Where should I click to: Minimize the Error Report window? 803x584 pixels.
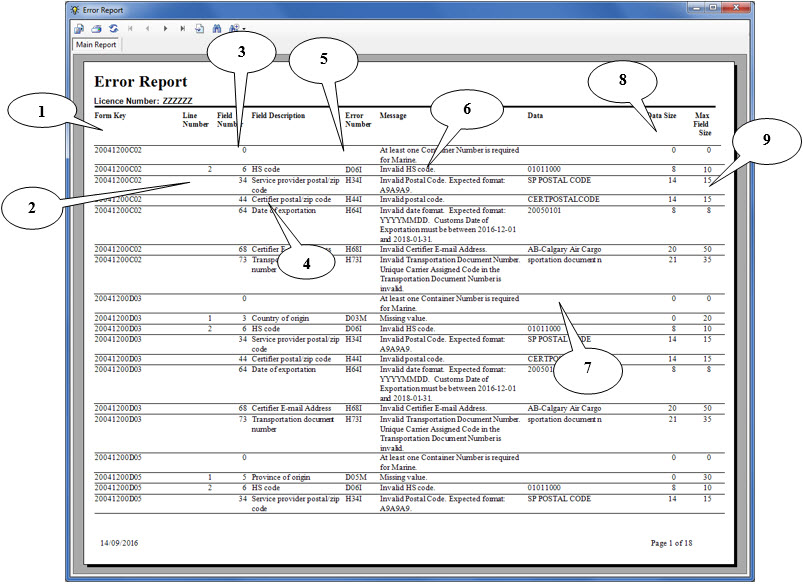pyautogui.click(x=696, y=8)
